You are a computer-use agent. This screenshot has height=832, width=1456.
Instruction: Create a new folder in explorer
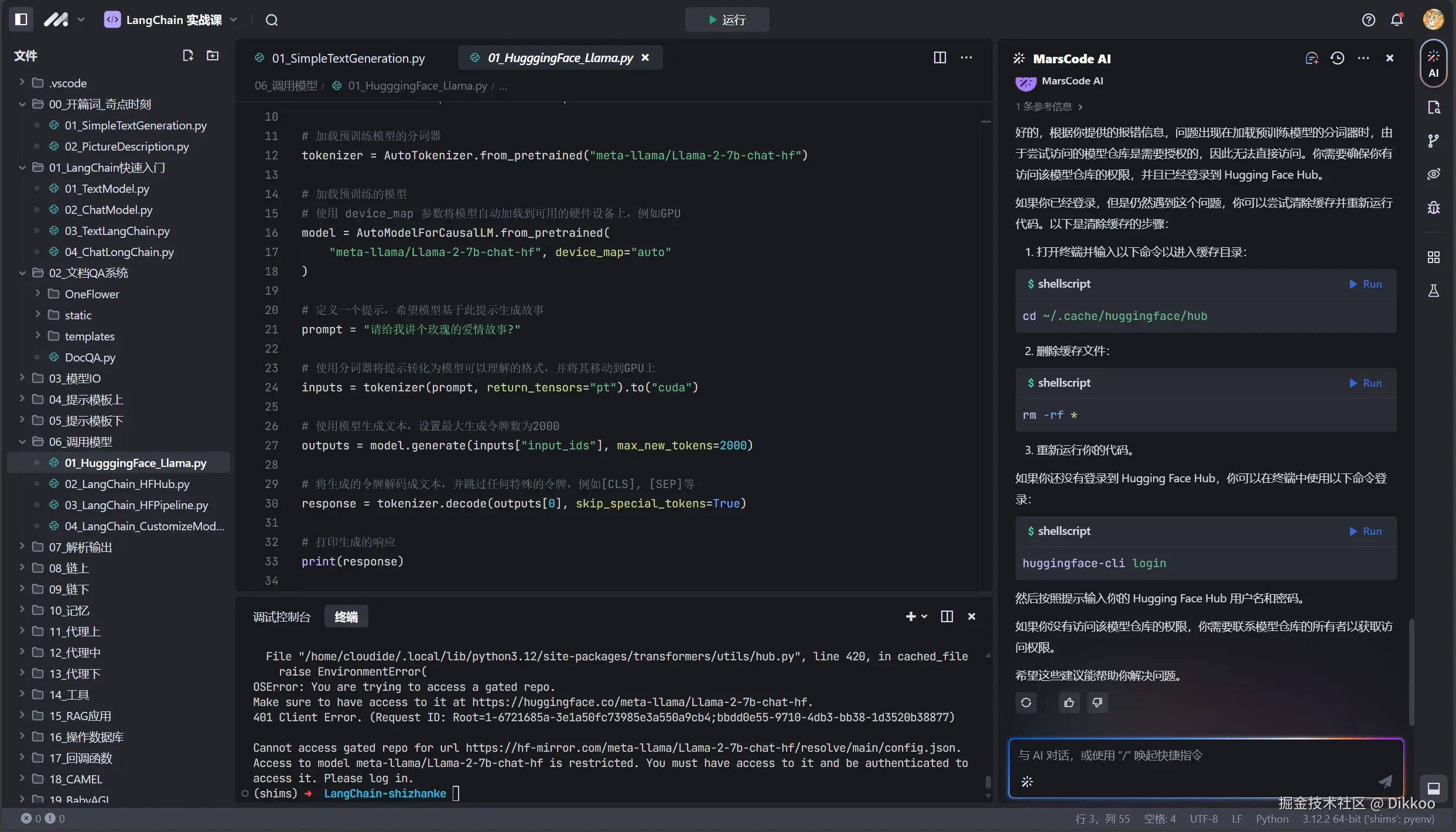[x=213, y=56]
